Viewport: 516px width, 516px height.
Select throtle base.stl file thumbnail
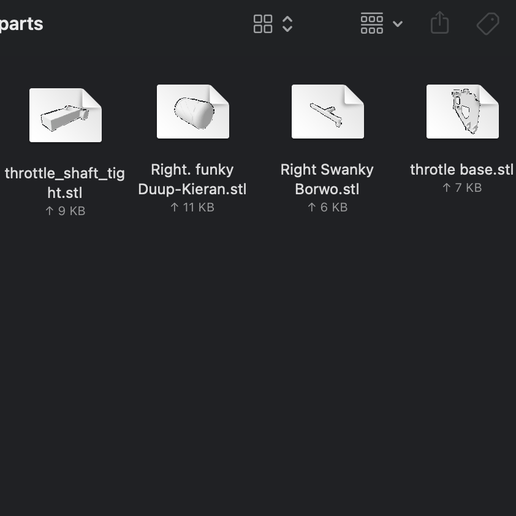(x=463, y=111)
